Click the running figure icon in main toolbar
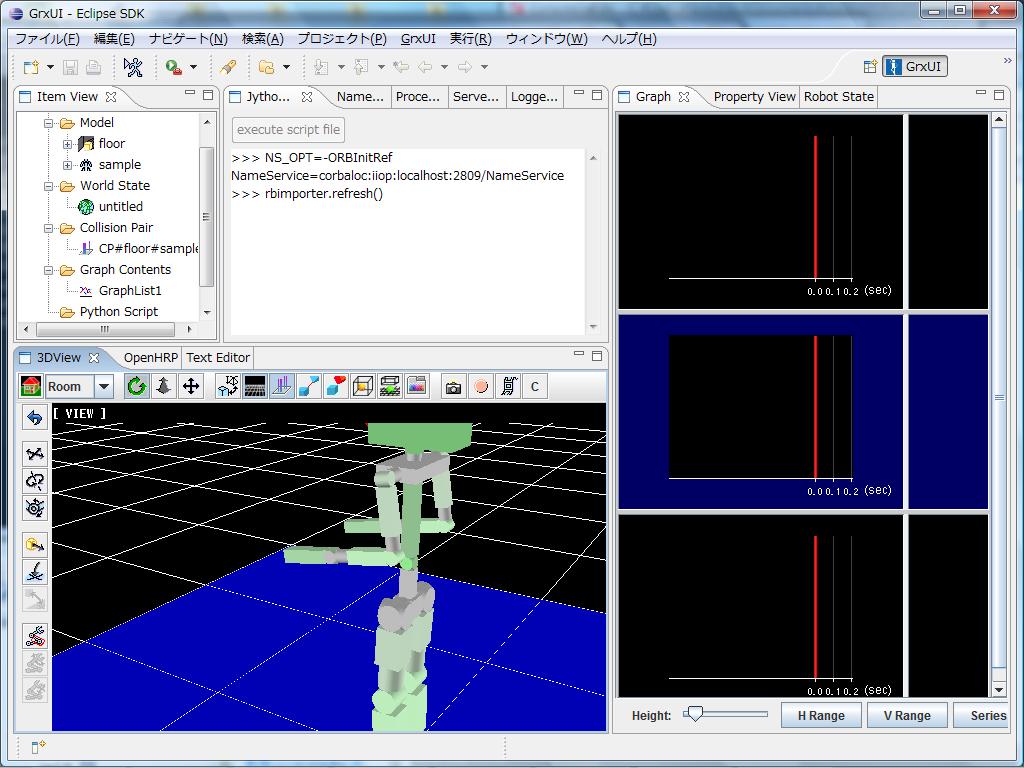This screenshot has width=1024, height=768. point(133,67)
